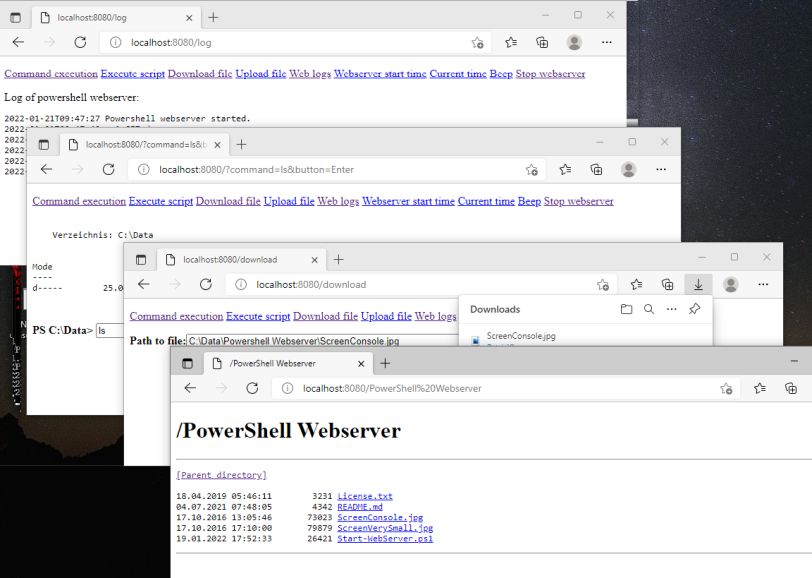Viewport: 812px width, 578px height.
Task: Reload the localhost:8080/log page
Action: (80, 42)
